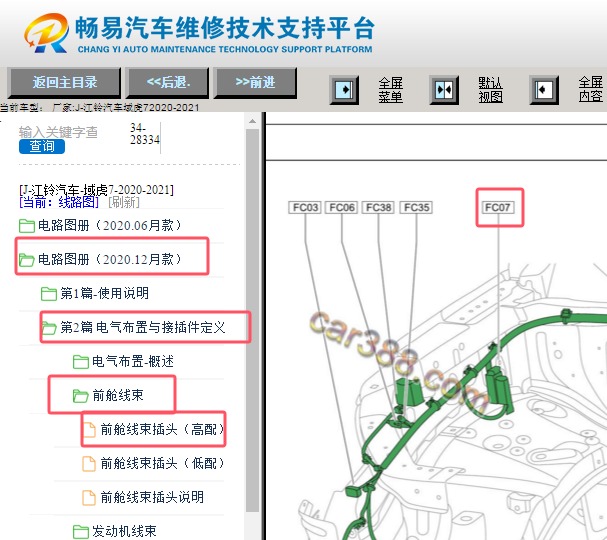Click the blue 查询 search button
This screenshot has height=540, width=607.
click(x=42, y=146)
